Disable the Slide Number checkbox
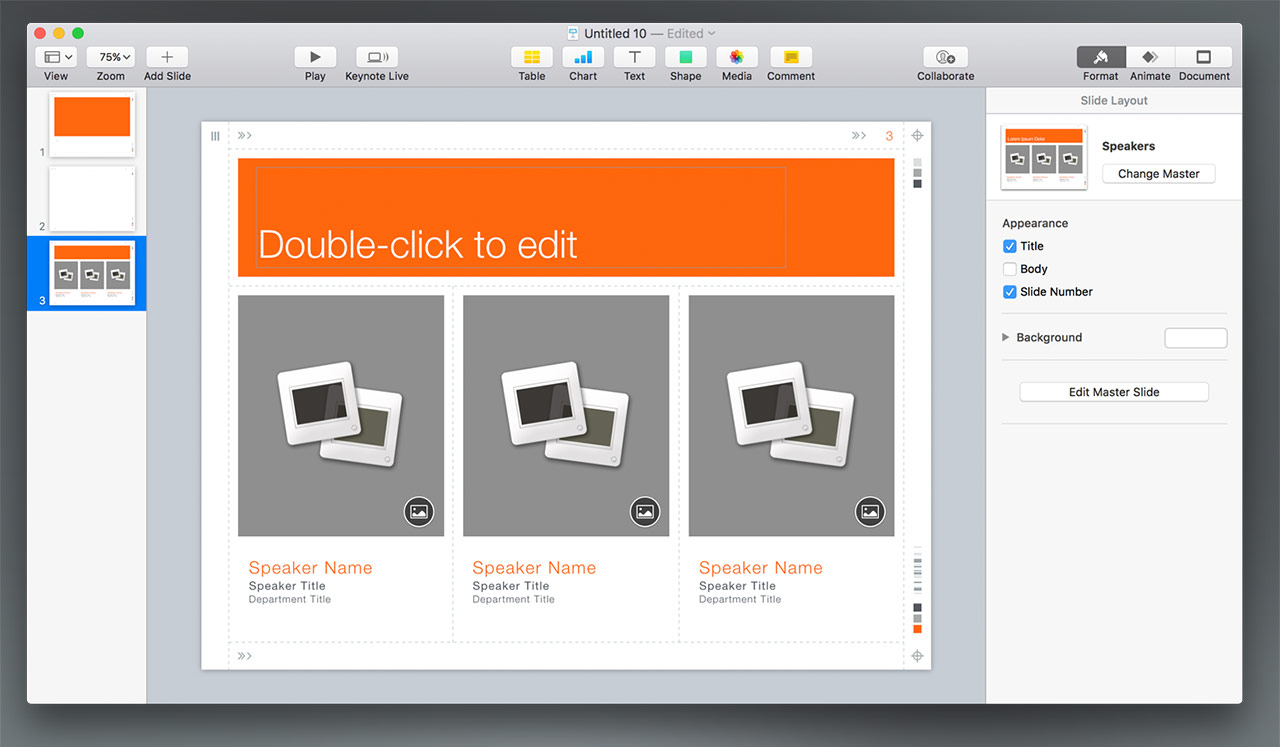 click(1009, 292)
